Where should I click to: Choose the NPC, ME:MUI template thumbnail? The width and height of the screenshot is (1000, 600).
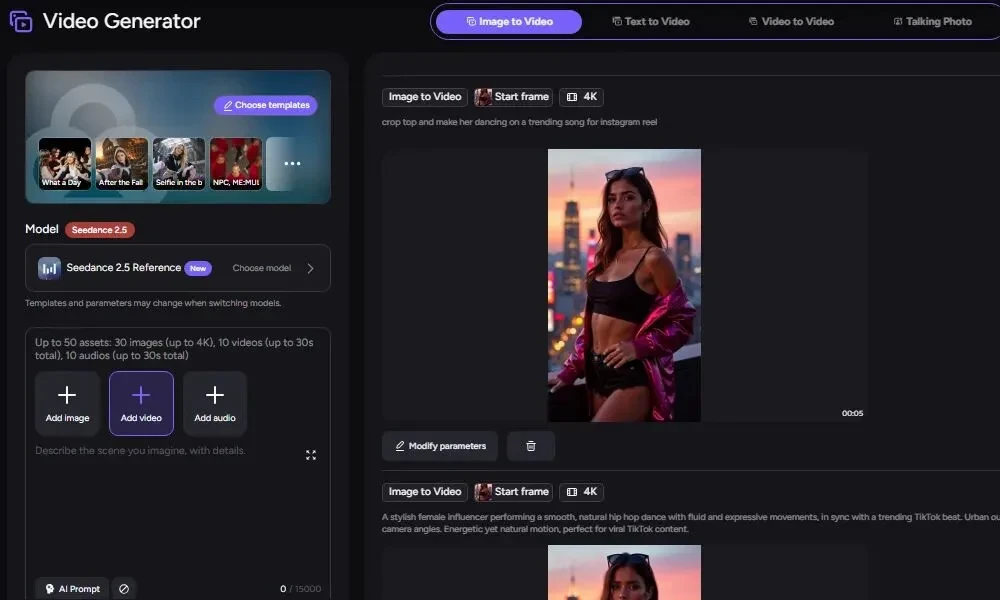pyautogui.click(x=236, y=163)
